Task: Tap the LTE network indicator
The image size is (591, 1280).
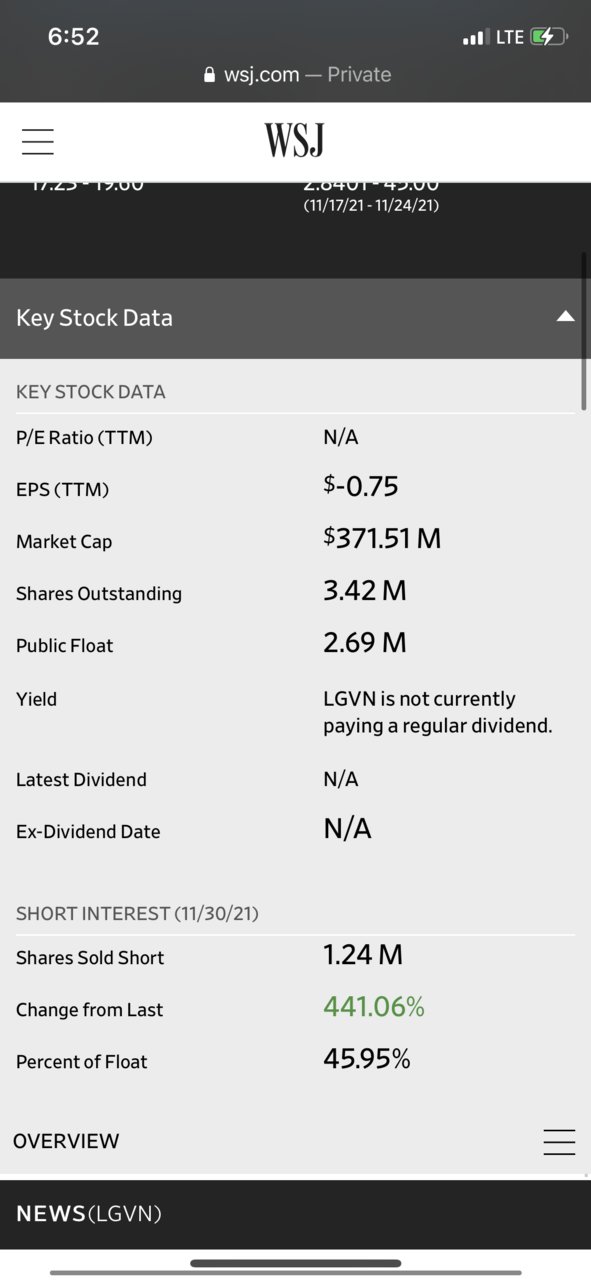Action: [510, 37]
